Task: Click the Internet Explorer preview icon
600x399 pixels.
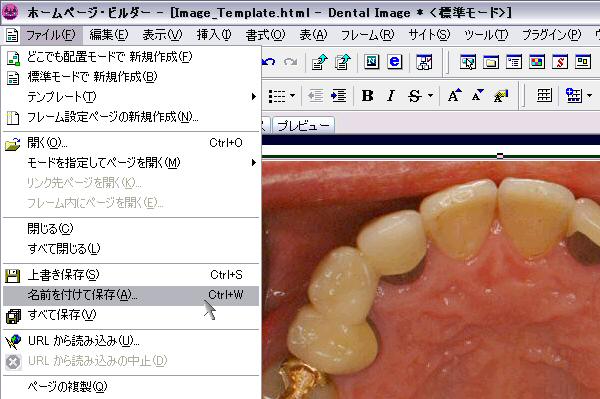Action: click(x=395, y=62)
